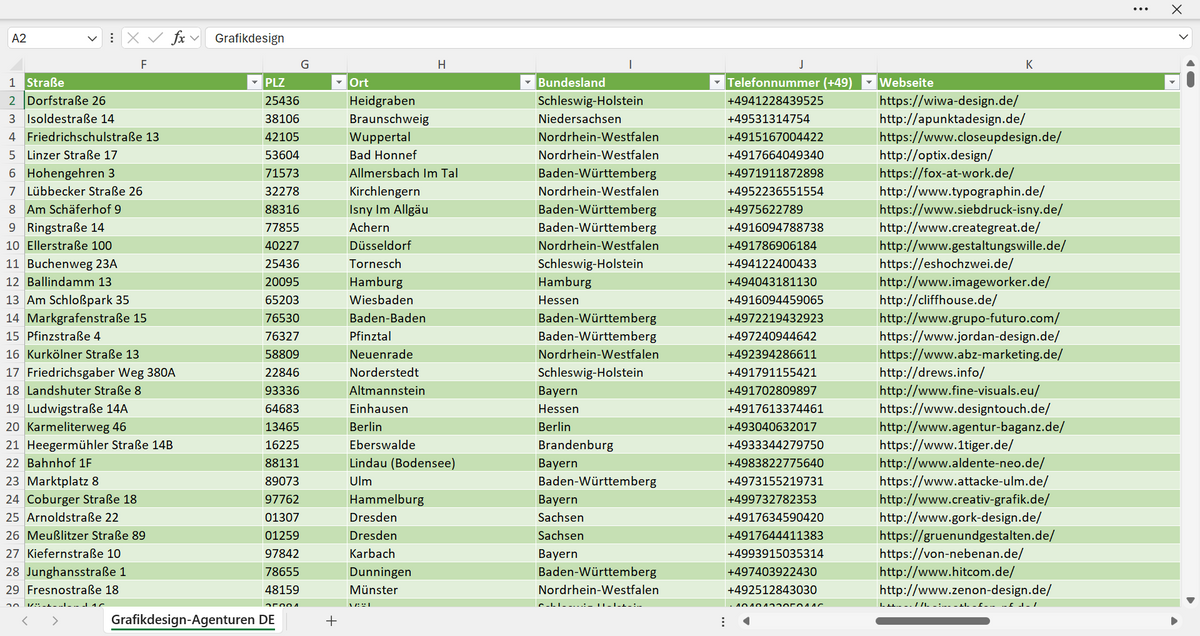The height and width of the screenshot is (636, 1200).
Task: Select phone cell +4930406​32017
Action: coord(801,427)
